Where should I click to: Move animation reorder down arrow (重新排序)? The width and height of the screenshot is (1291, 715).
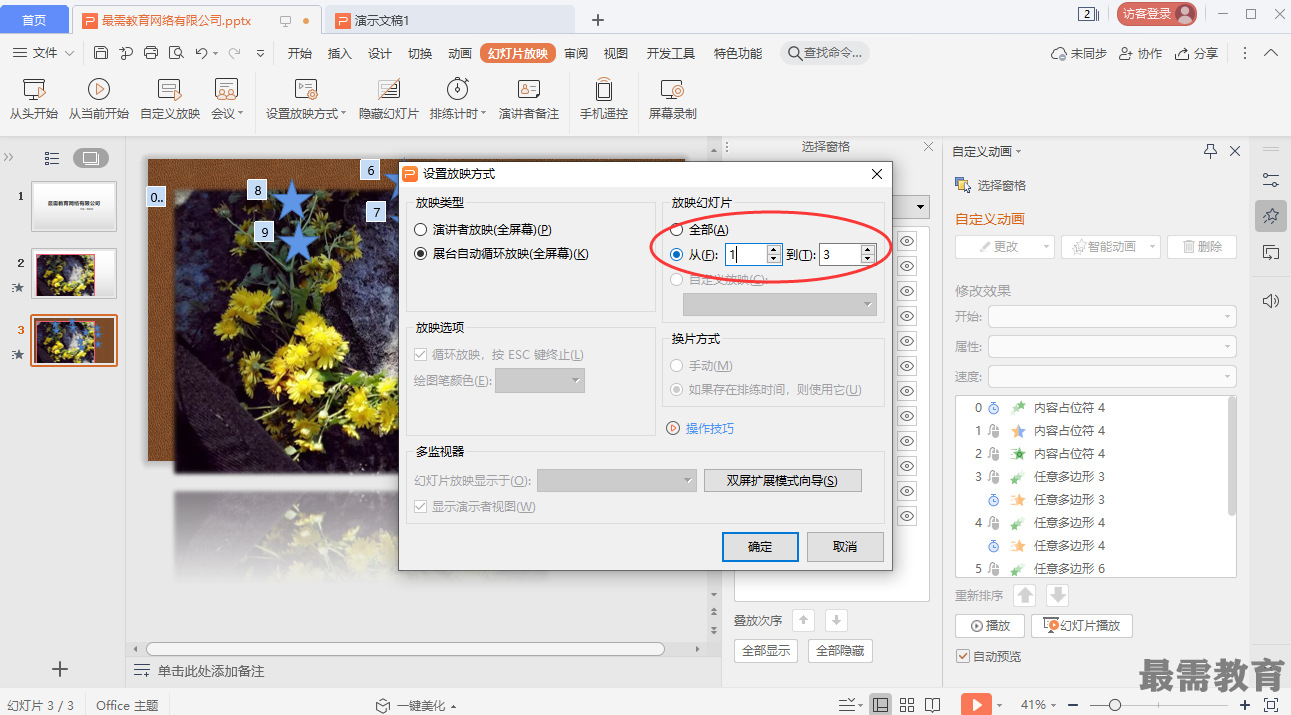click(x=1057, y=596)
